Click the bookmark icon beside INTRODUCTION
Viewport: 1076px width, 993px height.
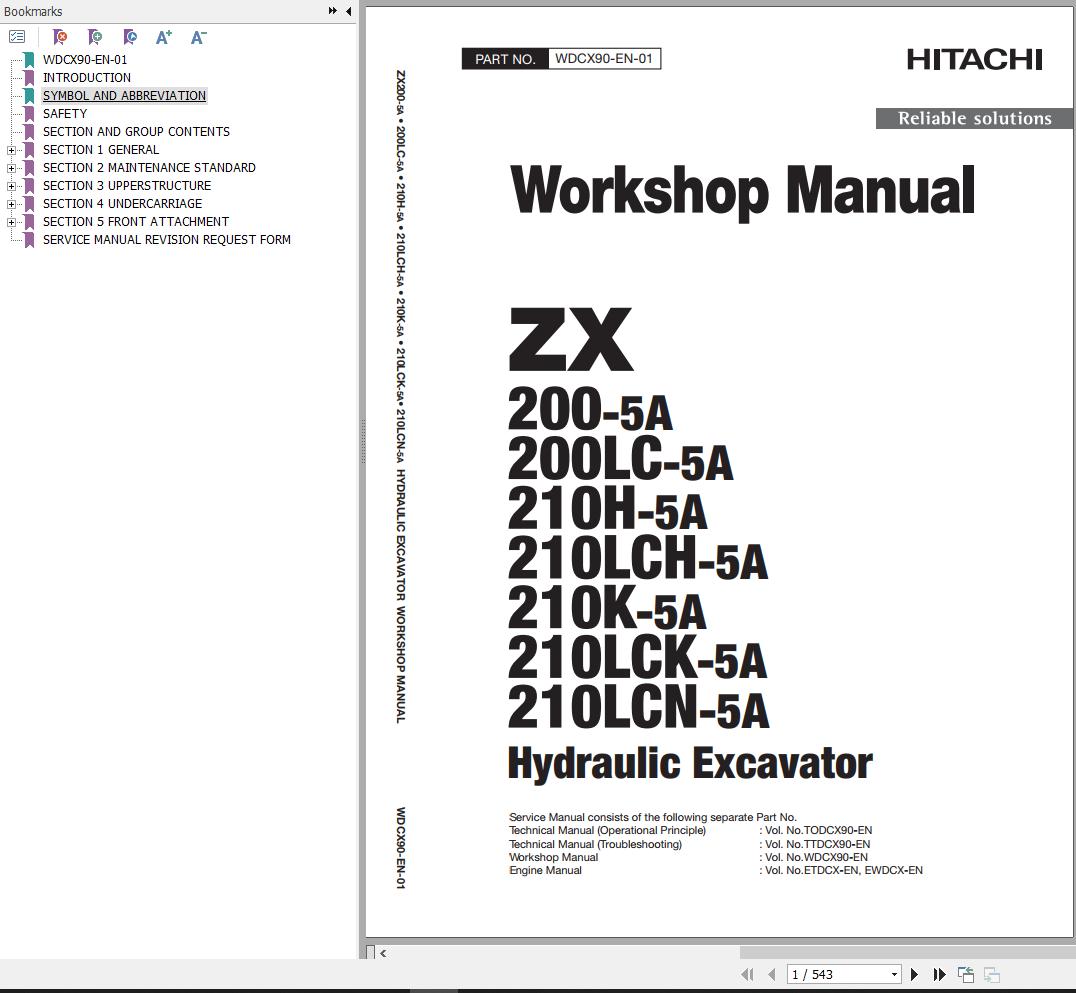coord(30,78)
